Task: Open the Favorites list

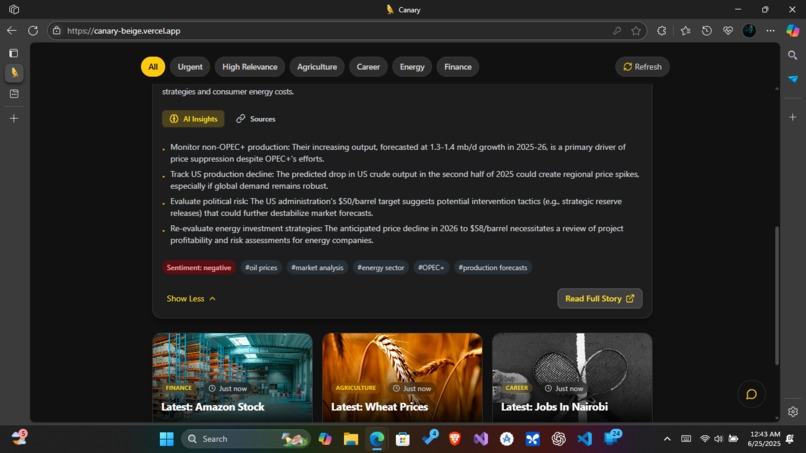Action: click(685, 31)
